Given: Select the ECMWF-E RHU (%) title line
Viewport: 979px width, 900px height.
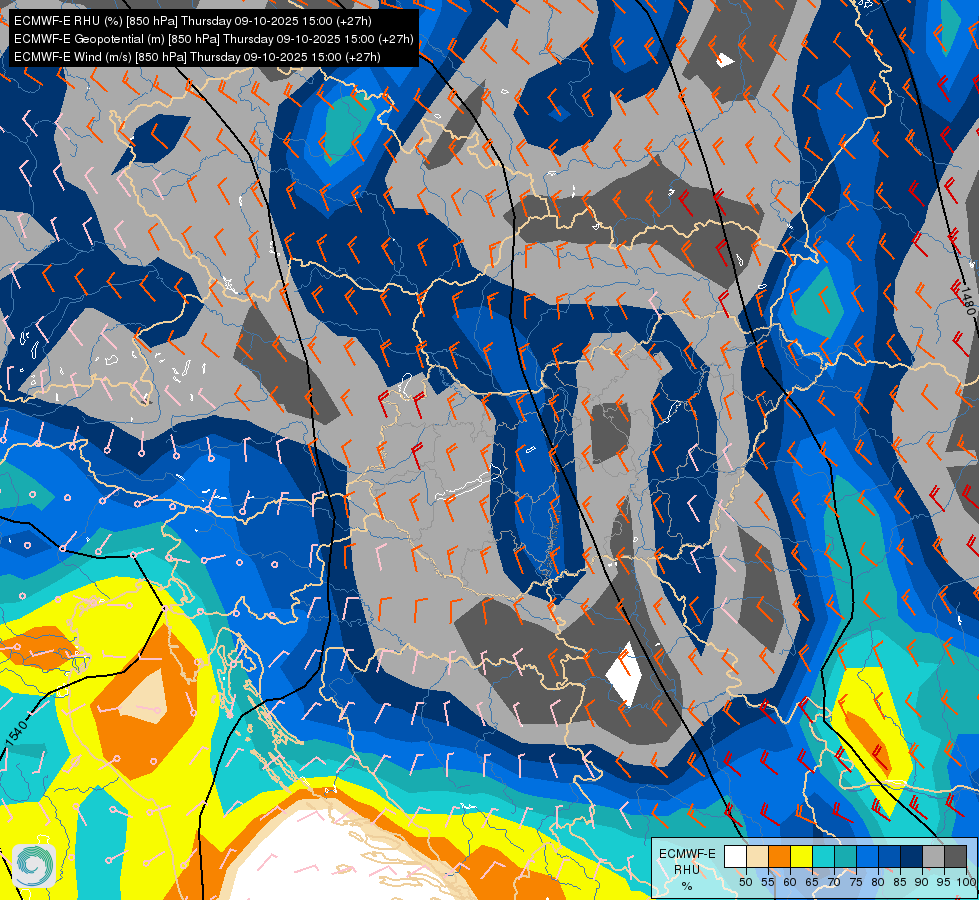Looking at the screenshot, I should click(193, 21).
